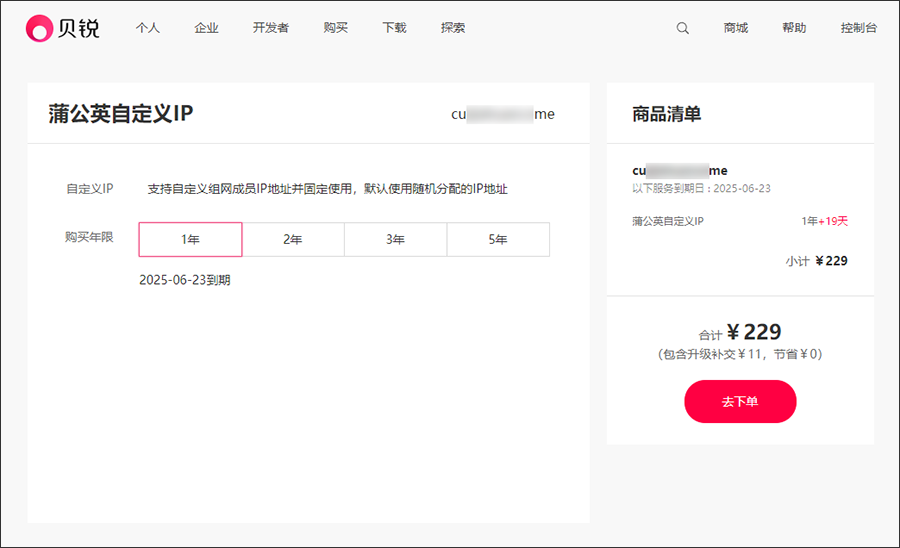Select the 5年 purchase term

pyautogui.click(x=498, y=239)
